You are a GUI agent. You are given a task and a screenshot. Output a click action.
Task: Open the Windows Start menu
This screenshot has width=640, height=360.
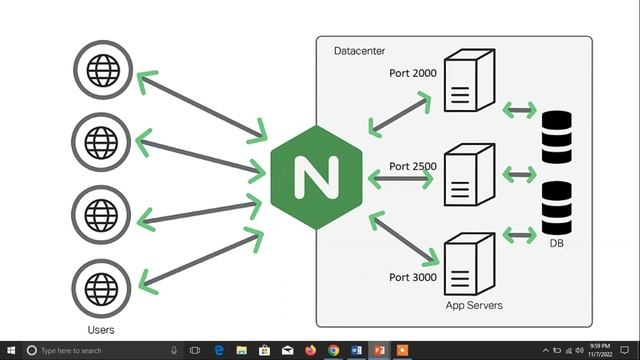[11, 351]
